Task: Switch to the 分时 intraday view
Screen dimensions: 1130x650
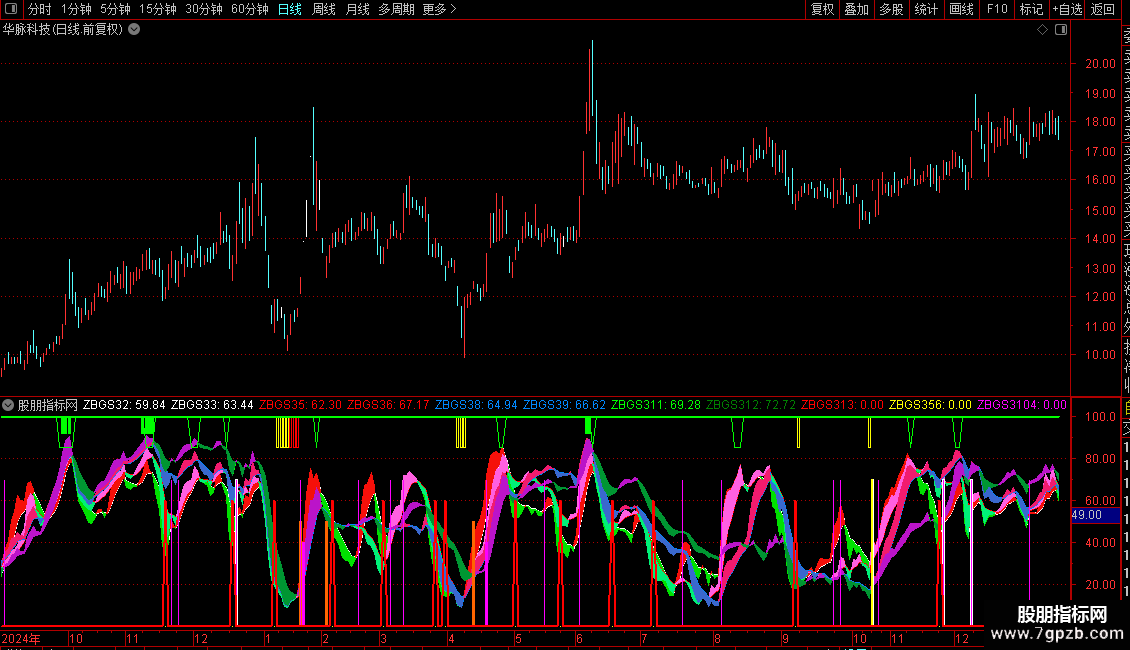Action: pos(40,9)
